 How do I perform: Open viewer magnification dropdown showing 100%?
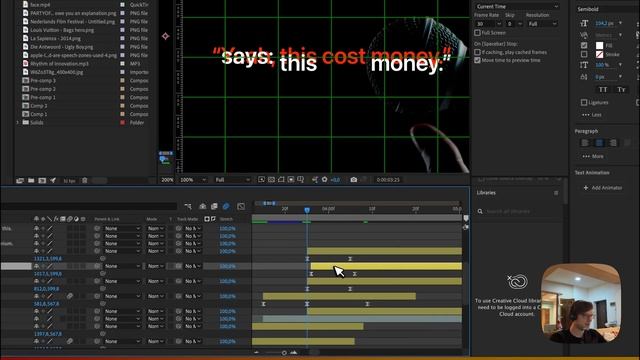[193, 180]
